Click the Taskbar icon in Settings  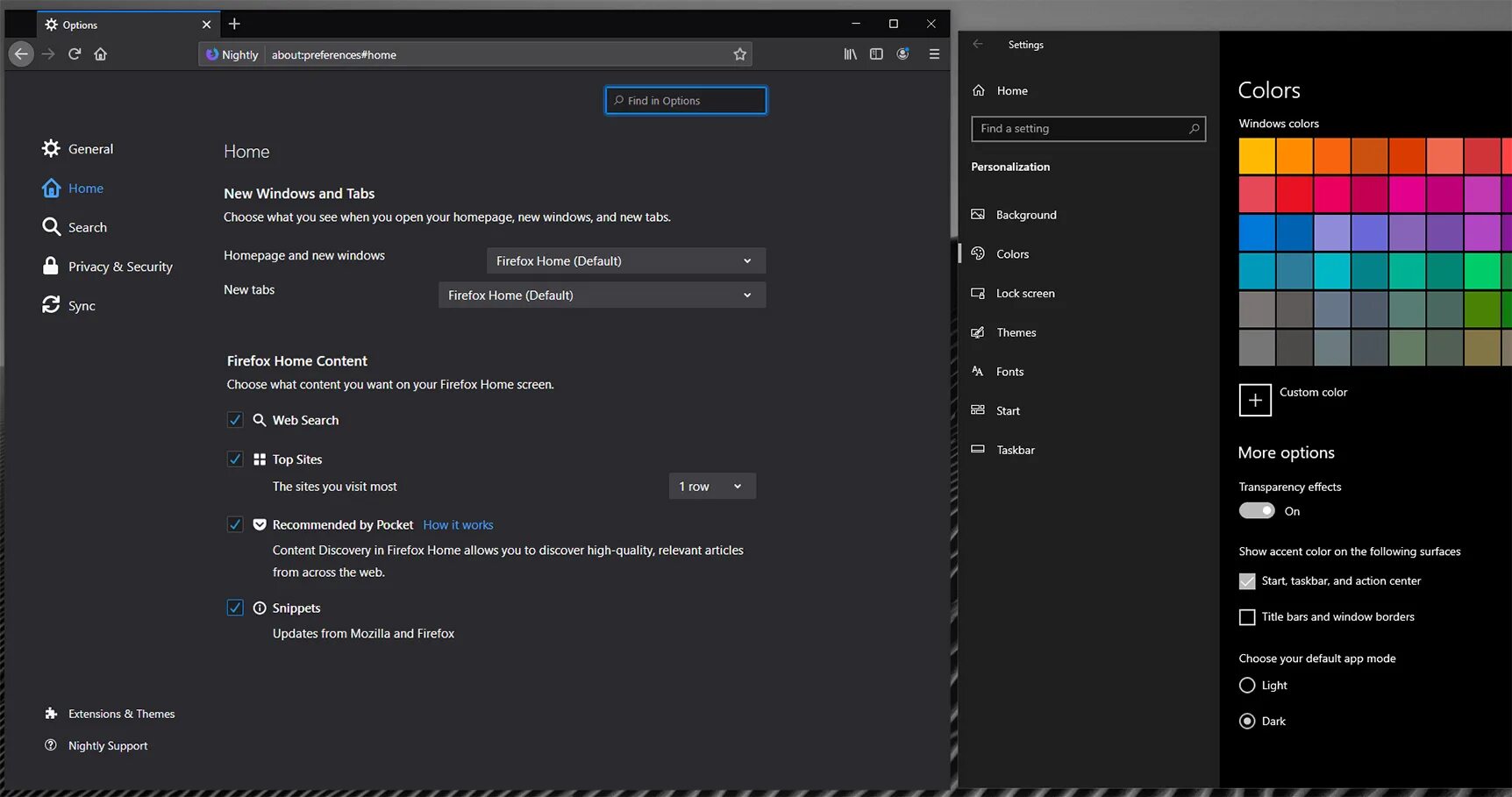click(x=978, y=450)
